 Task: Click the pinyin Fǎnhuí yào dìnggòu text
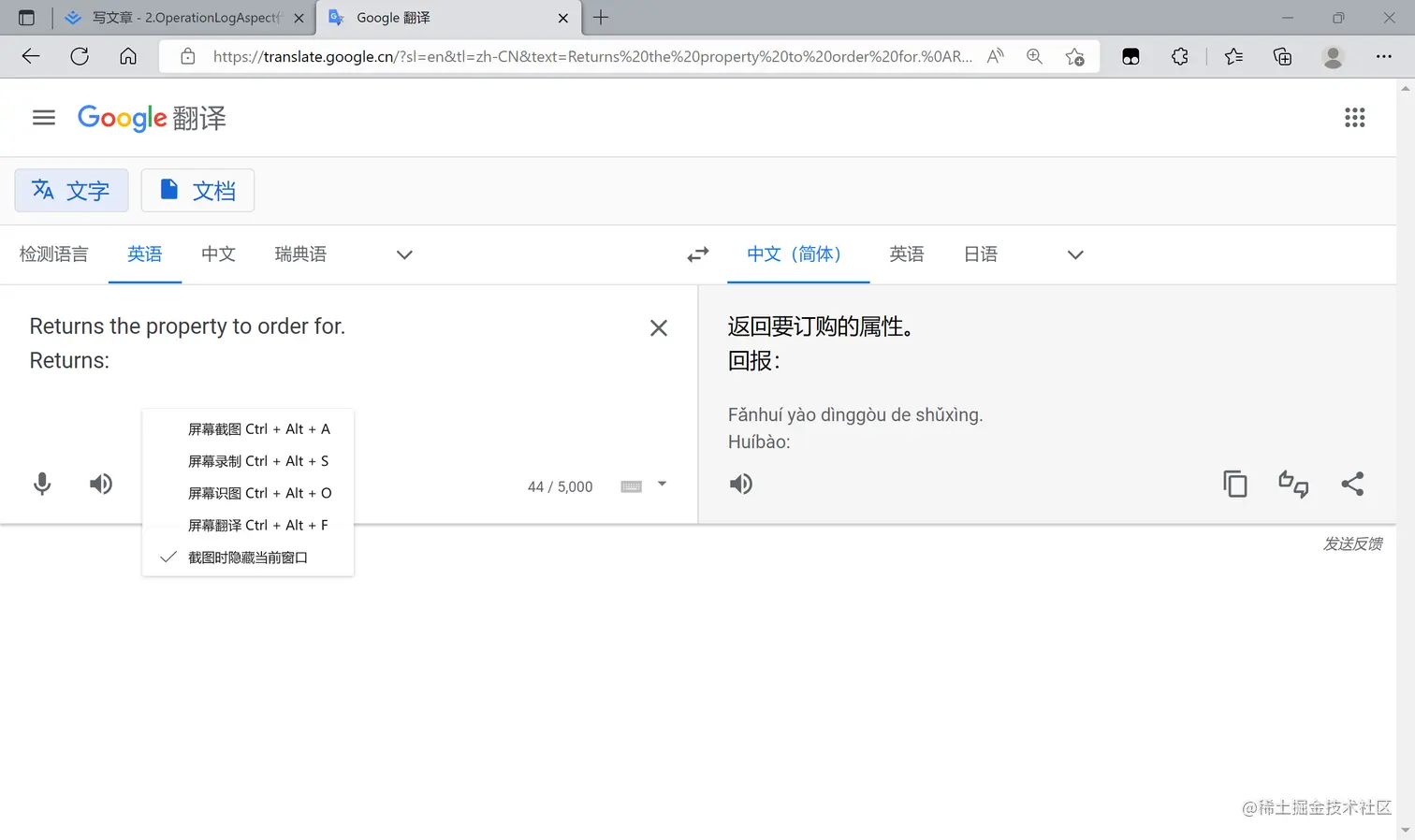click(x=855, y=414)
